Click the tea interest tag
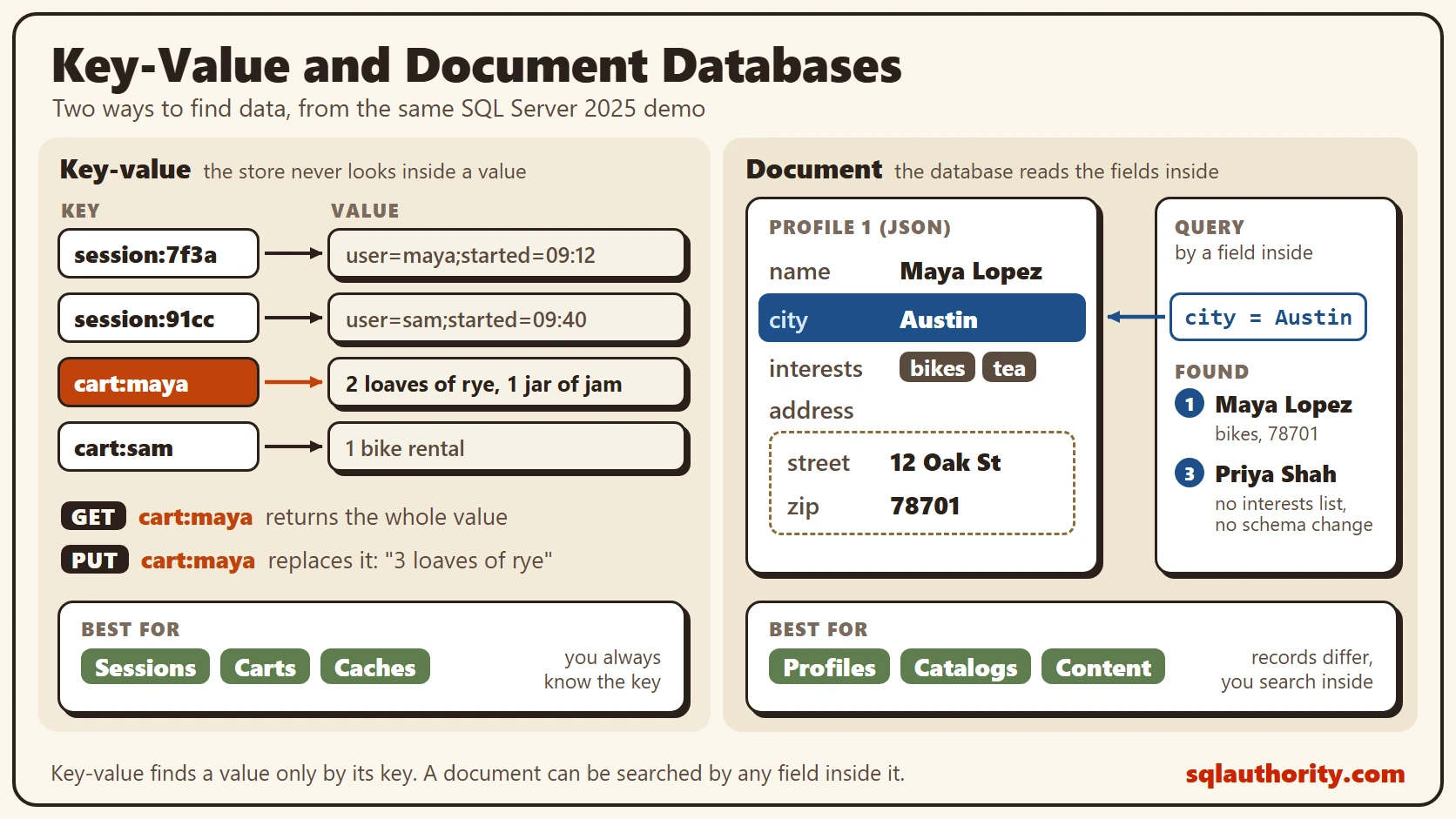This screenshot has height=819, width=1456. [x=1009, y=367]
